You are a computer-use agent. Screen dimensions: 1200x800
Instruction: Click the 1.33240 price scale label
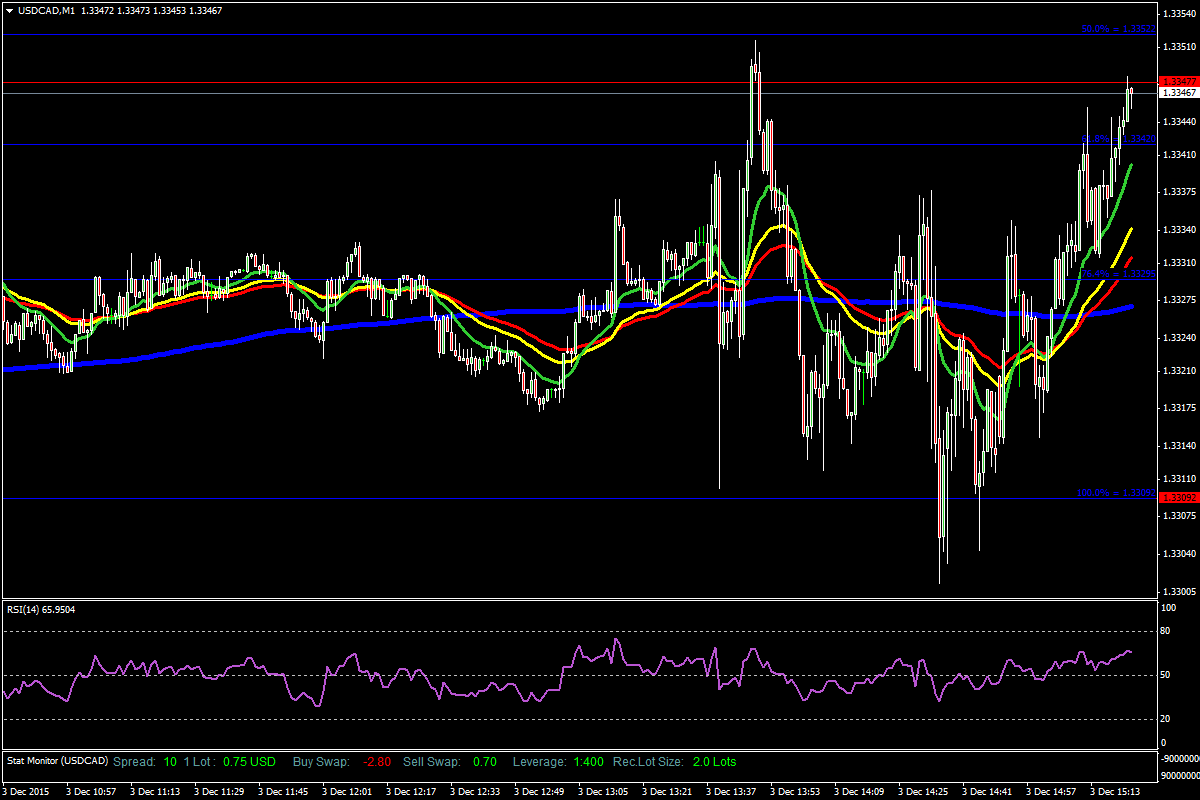pos(1179,336)
